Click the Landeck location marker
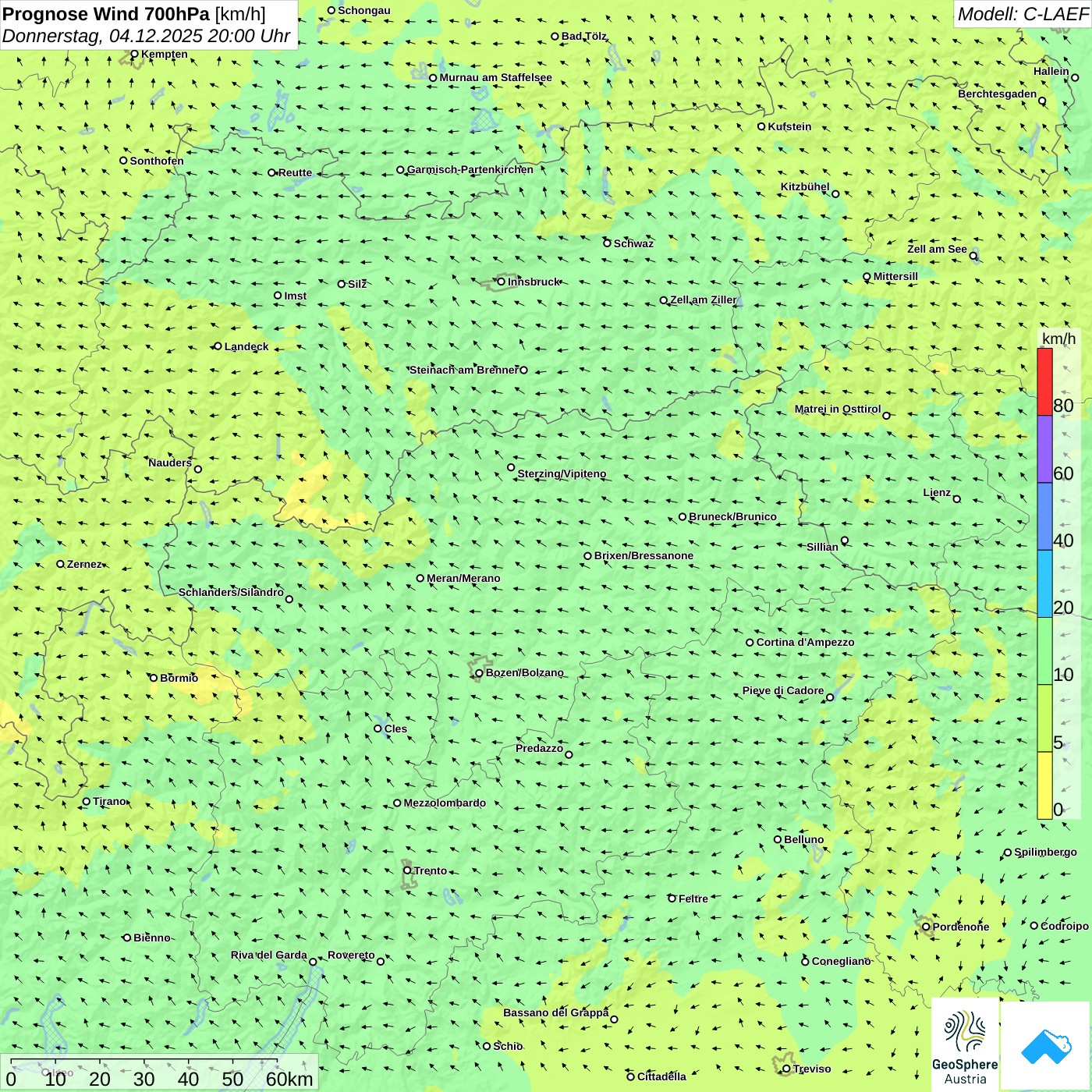Image resolution: width=1092 pixels, height=1092 pixels. (x=218, y=346)
